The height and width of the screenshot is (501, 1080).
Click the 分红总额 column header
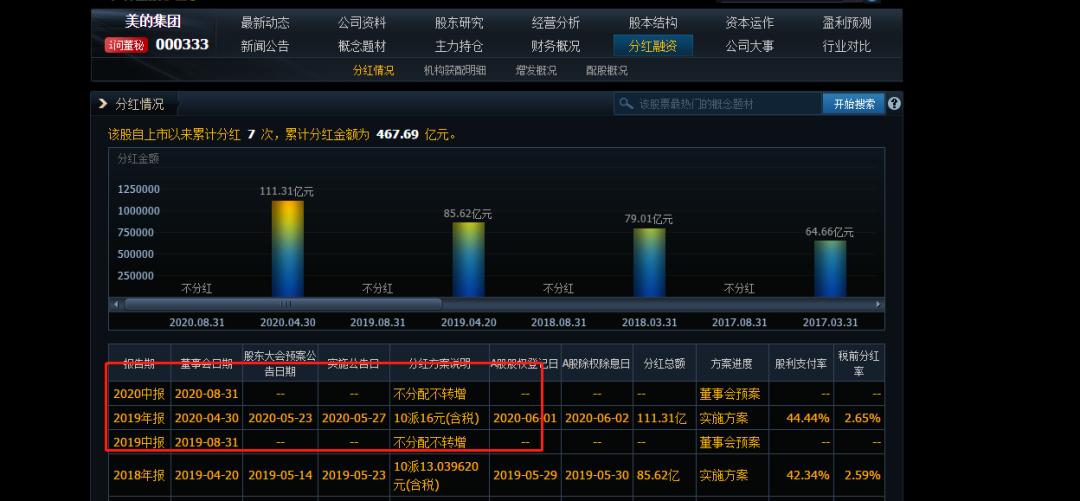[665, 364]
